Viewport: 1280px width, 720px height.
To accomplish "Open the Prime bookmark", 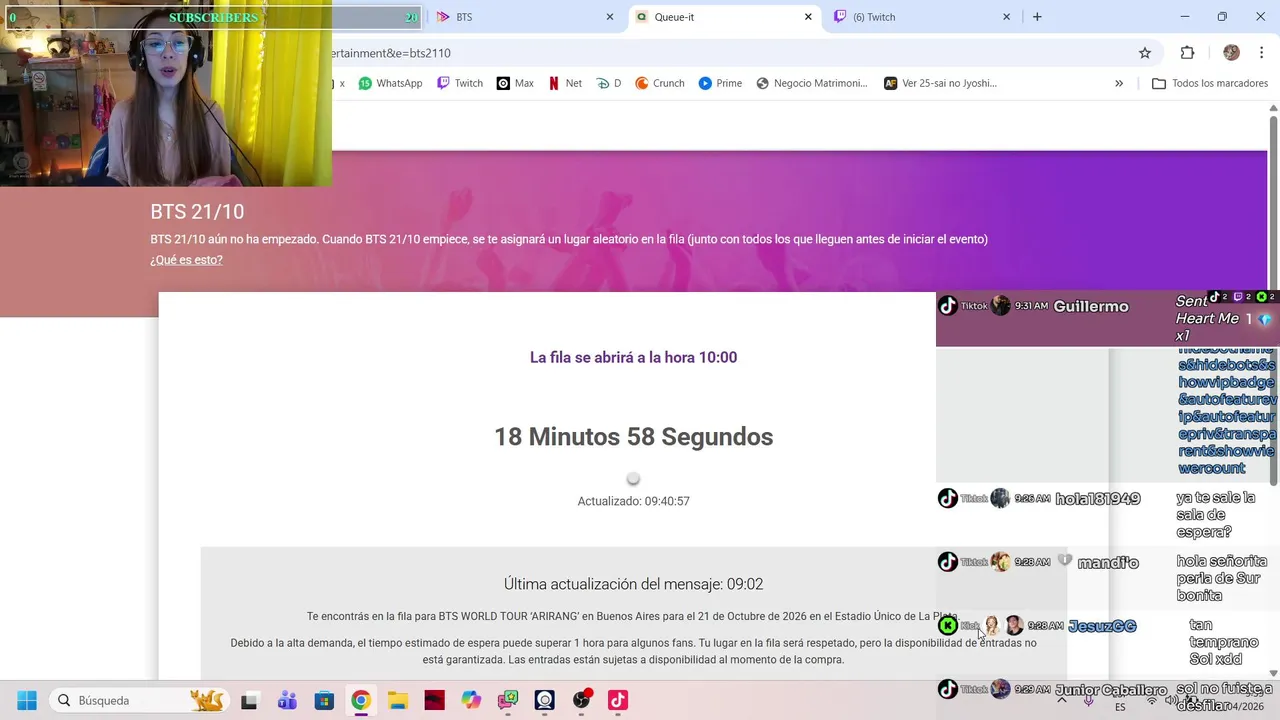I will point(720,83).
